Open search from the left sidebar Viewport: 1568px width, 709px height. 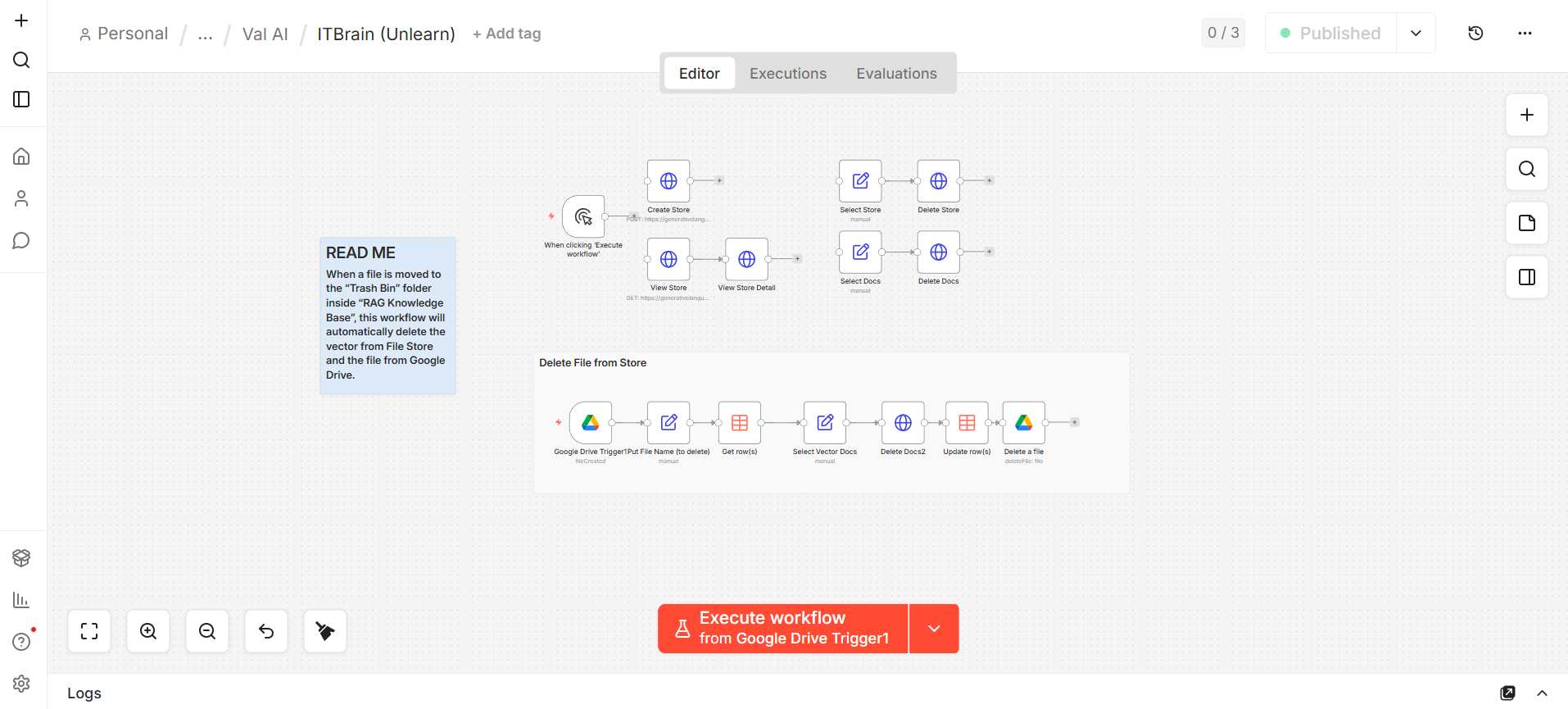22,60
